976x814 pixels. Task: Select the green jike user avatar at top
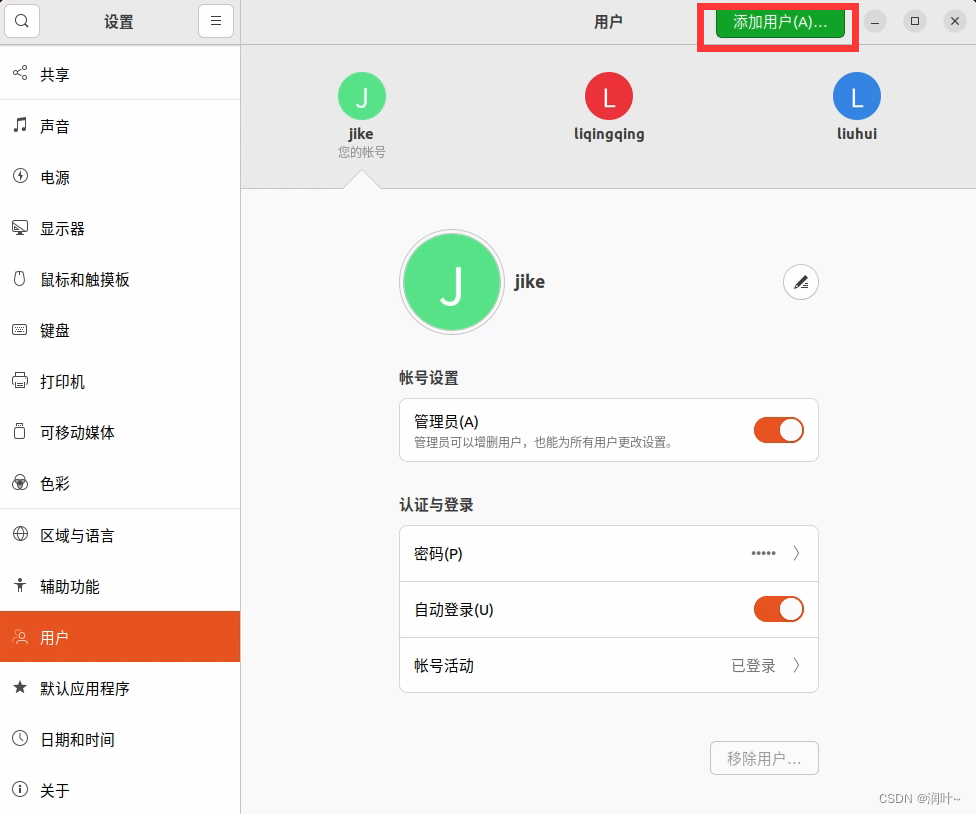click(362, 96)
